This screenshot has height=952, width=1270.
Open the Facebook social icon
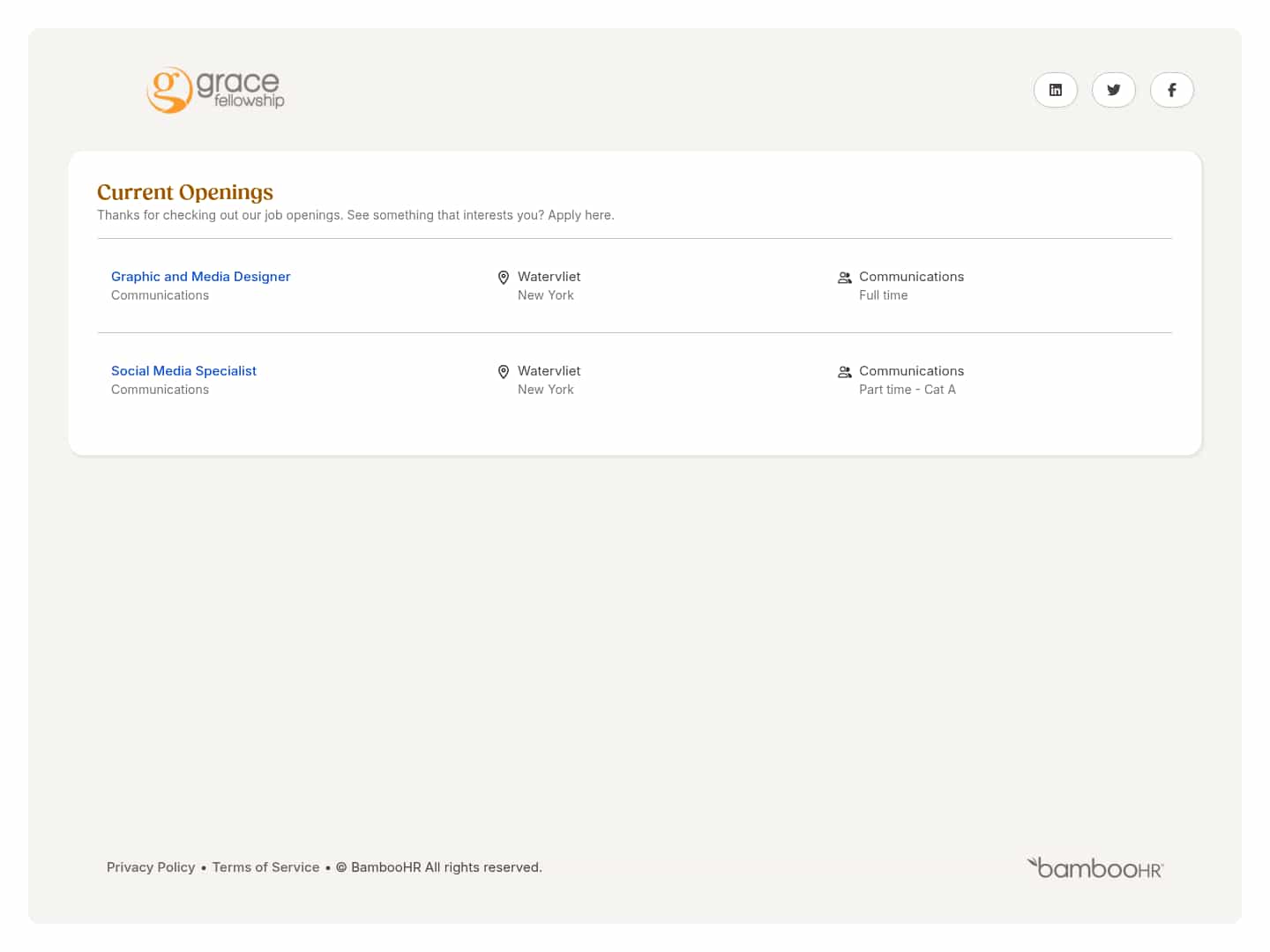(1171, 90)
